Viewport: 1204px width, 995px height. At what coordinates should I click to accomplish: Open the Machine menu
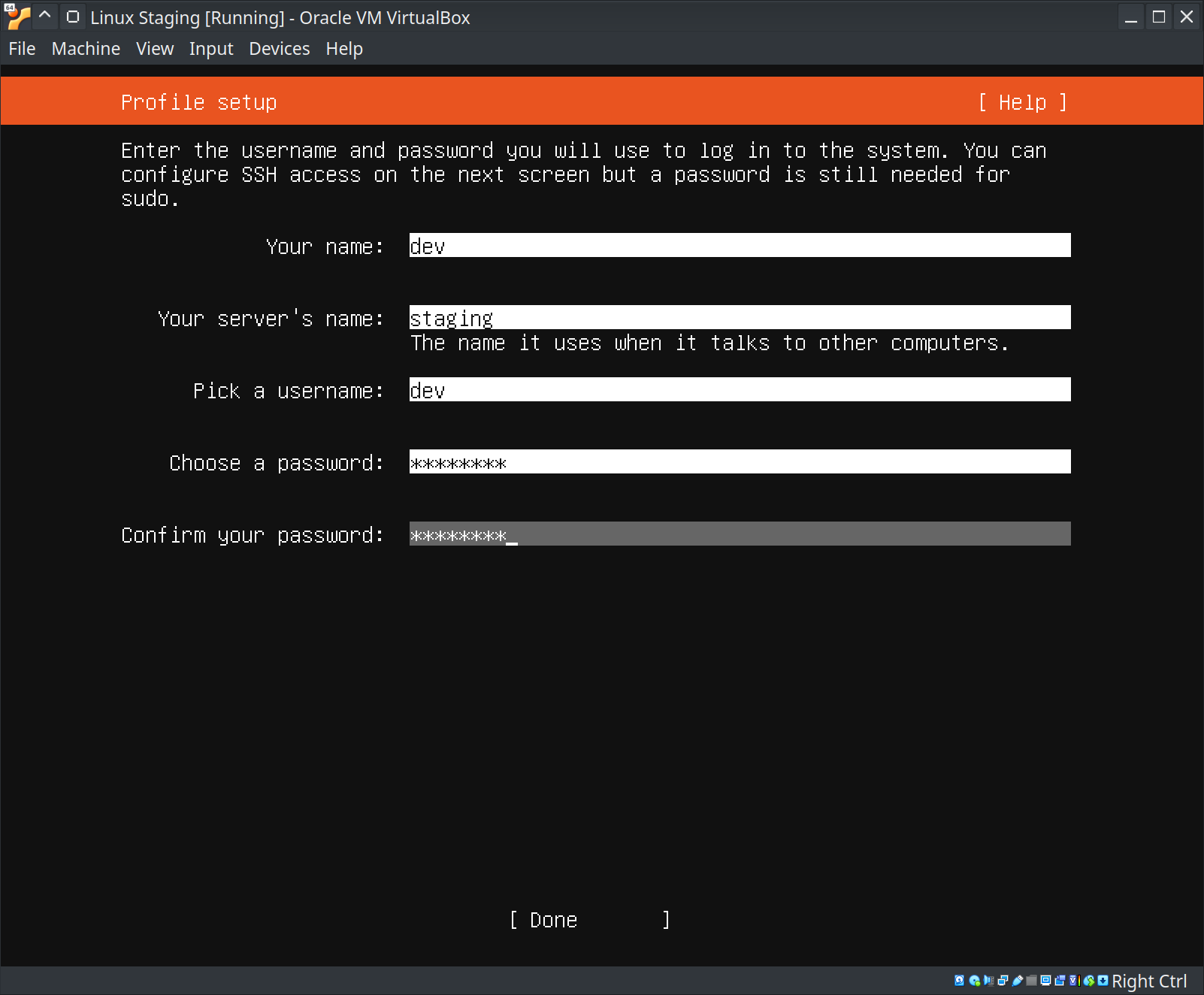click(86, 49)
